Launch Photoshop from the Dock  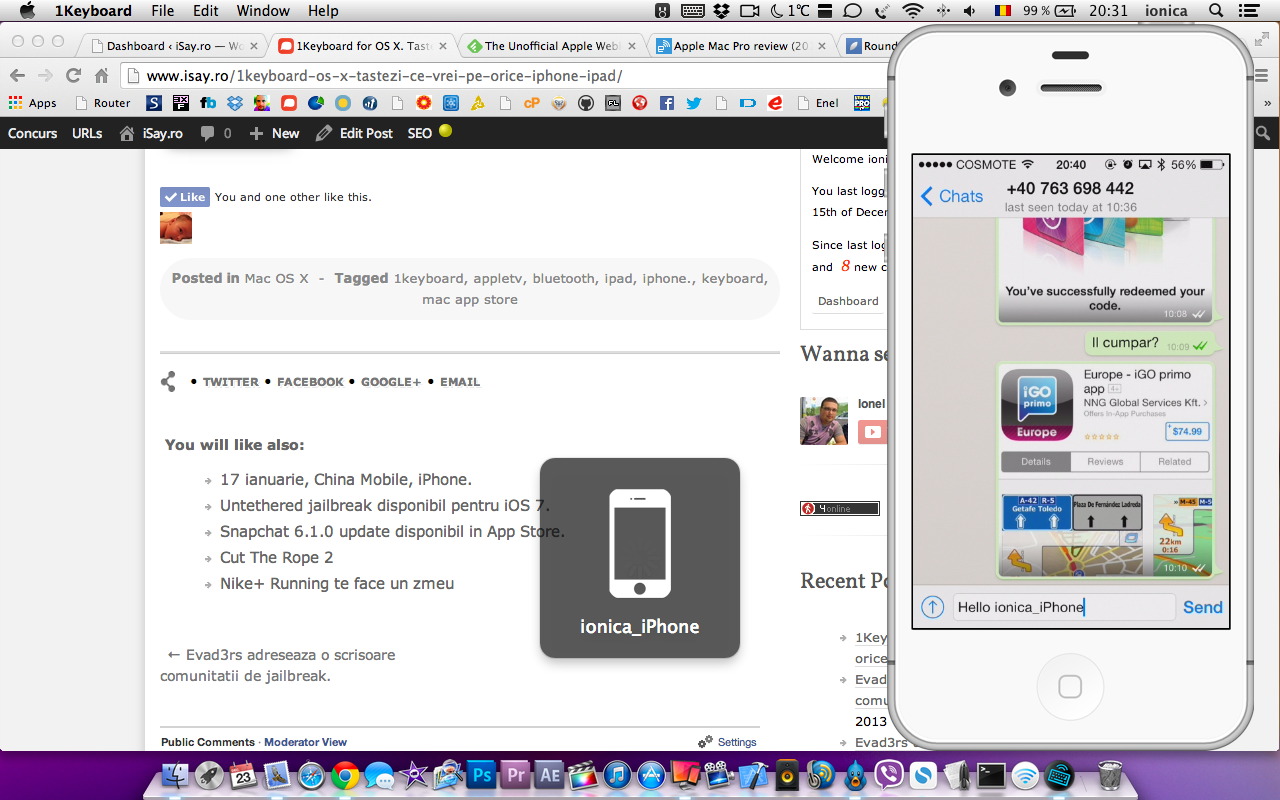pyautogui.click(x=482, y=775)
